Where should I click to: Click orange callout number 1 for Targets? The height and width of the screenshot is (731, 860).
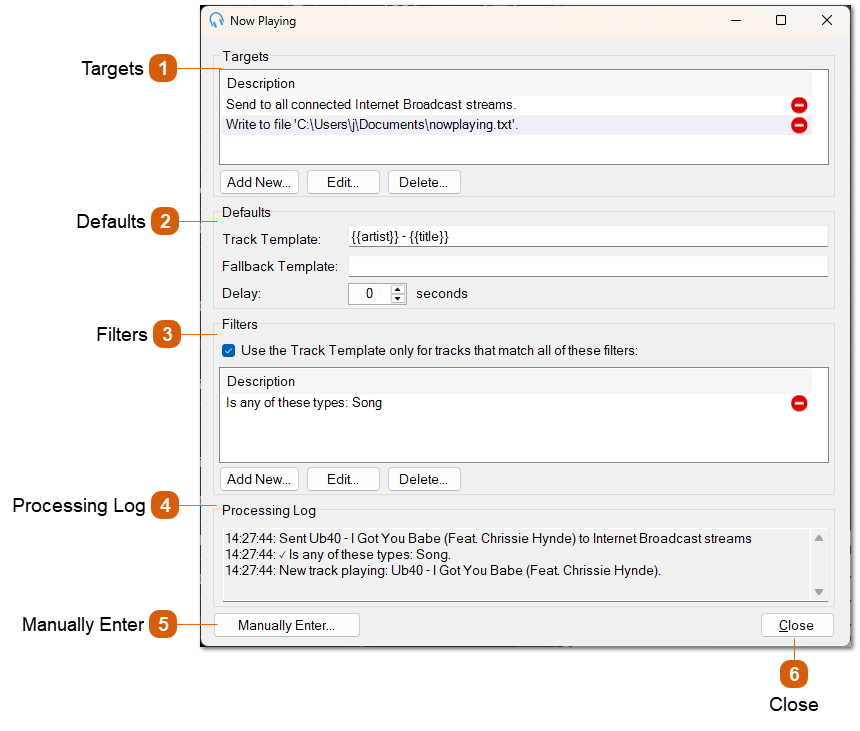(x=163, y=69)
